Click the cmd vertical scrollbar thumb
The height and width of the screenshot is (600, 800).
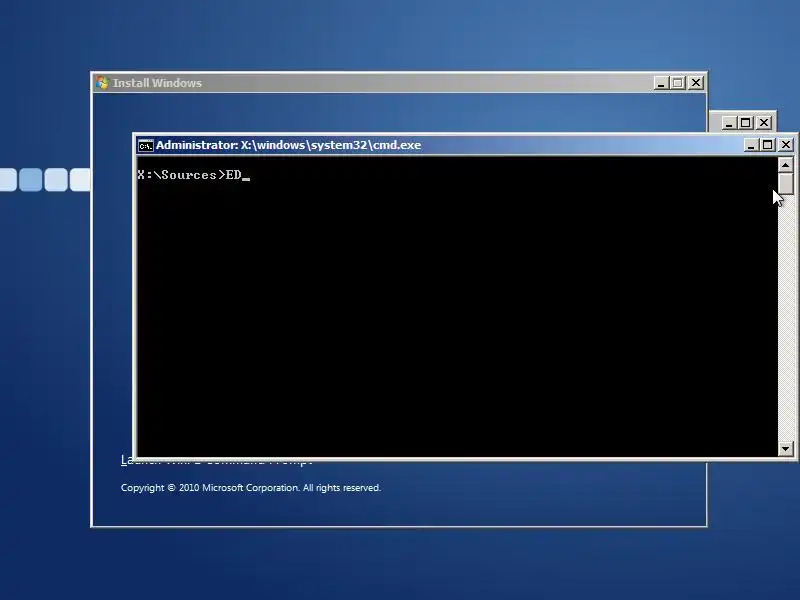click(x=785, y=184)
